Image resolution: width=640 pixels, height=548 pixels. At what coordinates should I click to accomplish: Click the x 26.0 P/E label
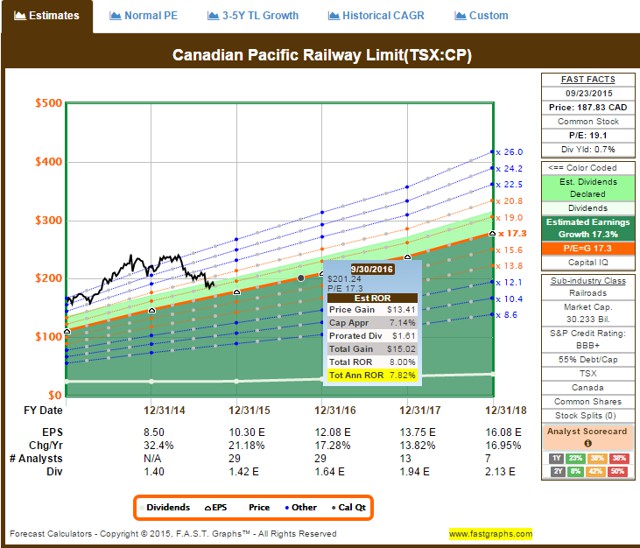(x=509, y=152)
